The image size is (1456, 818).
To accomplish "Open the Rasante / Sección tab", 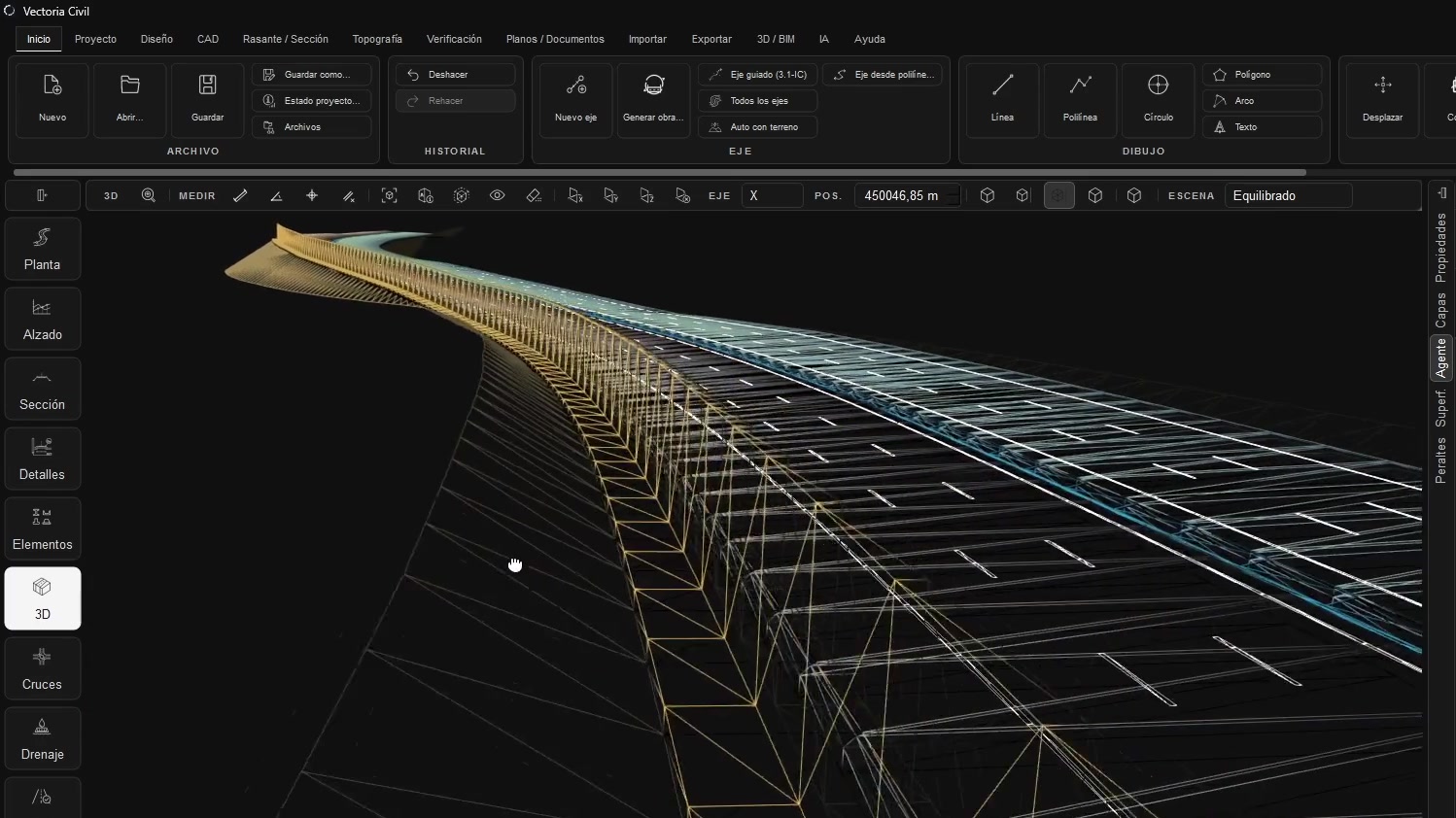I will pos(286,39).
